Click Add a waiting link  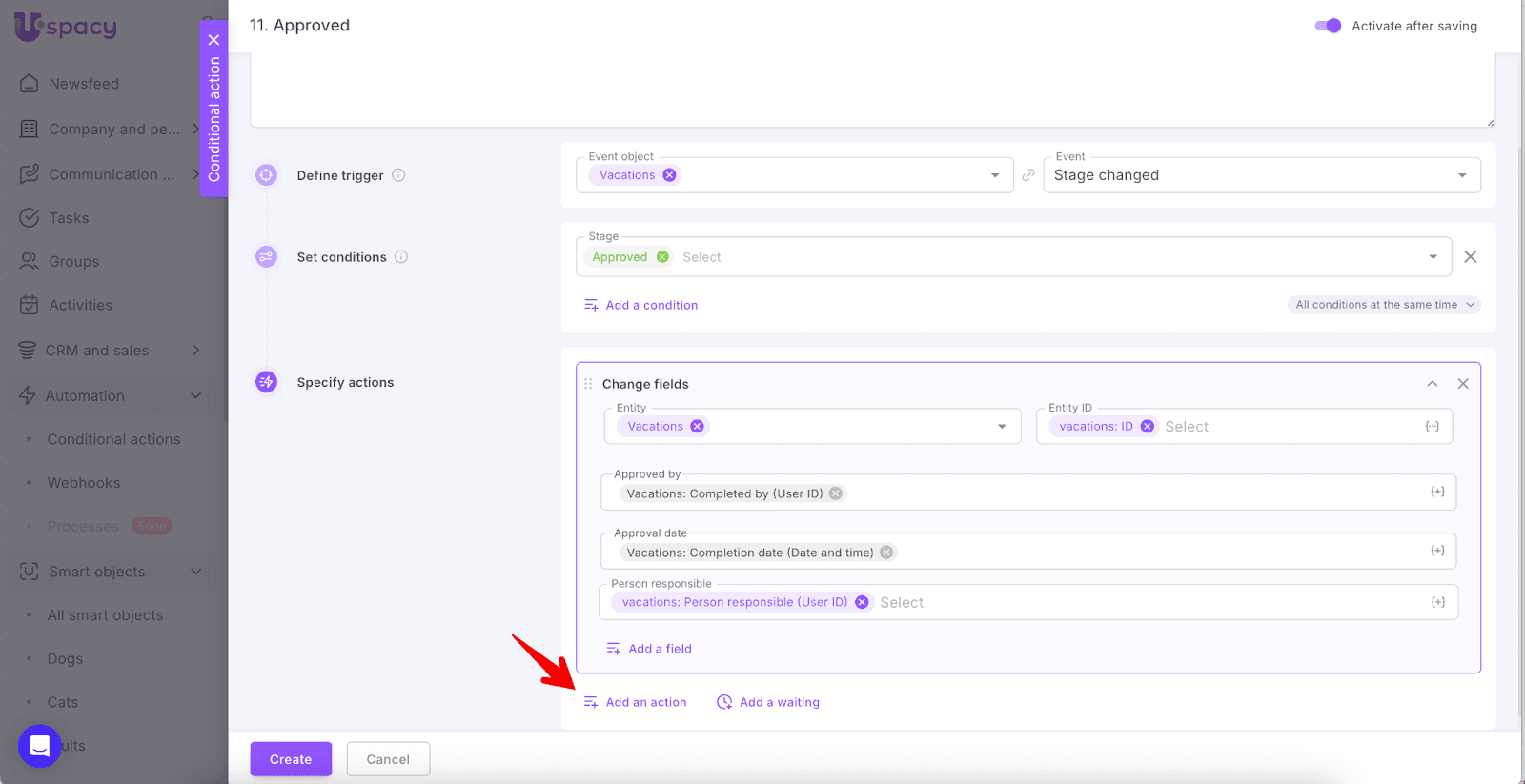[x=779, y=702]
